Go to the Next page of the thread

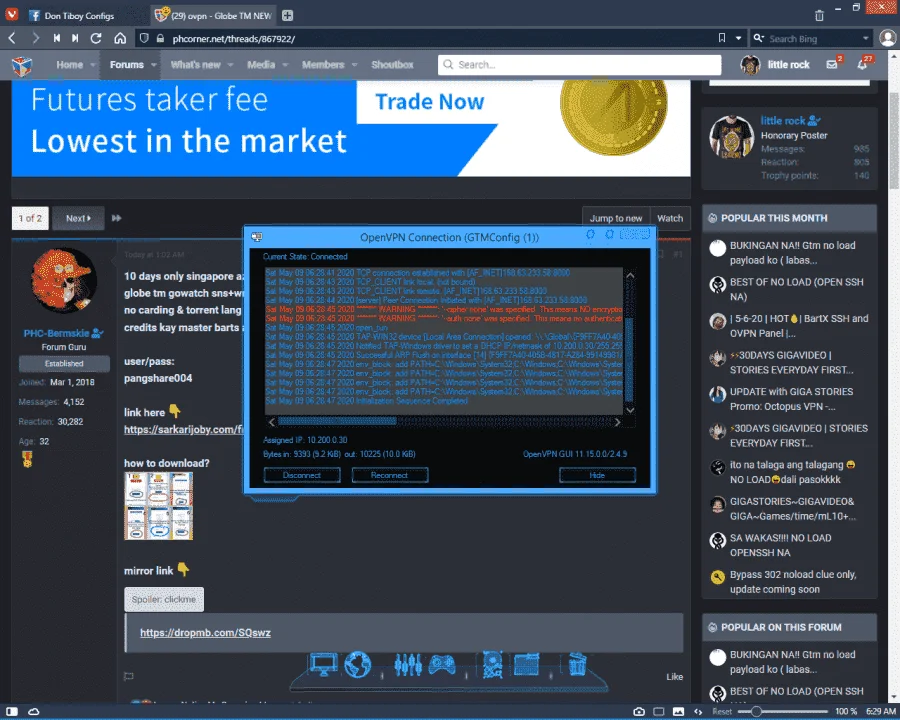click(x=78, y=218)
